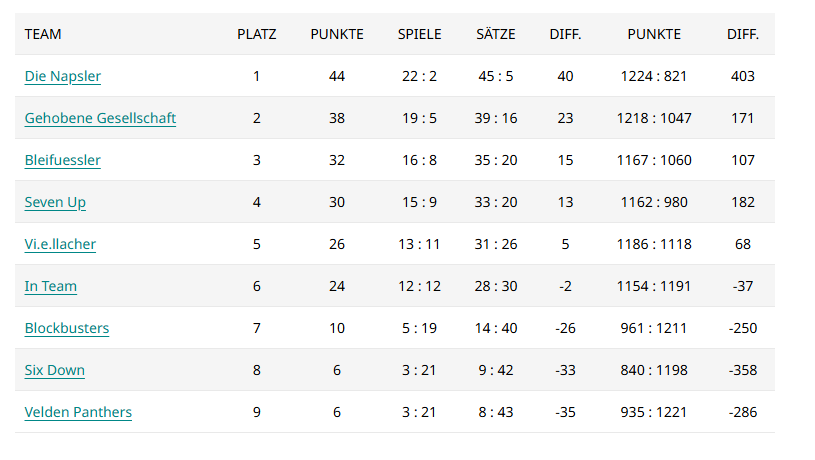815x460 pixels.
Task: Open the Die Napsler team link
Action: tap(62, 76)
